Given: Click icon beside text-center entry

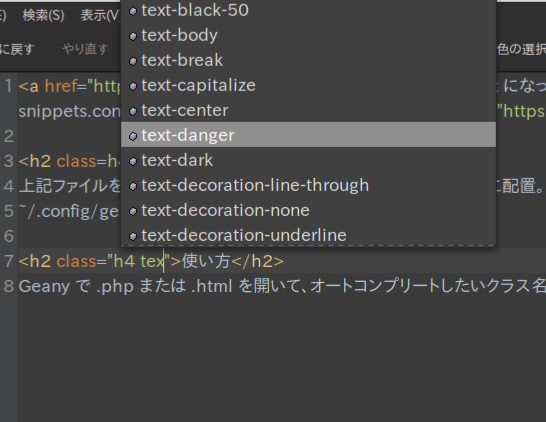Looking at the screenshot, I should coord(133,111).
